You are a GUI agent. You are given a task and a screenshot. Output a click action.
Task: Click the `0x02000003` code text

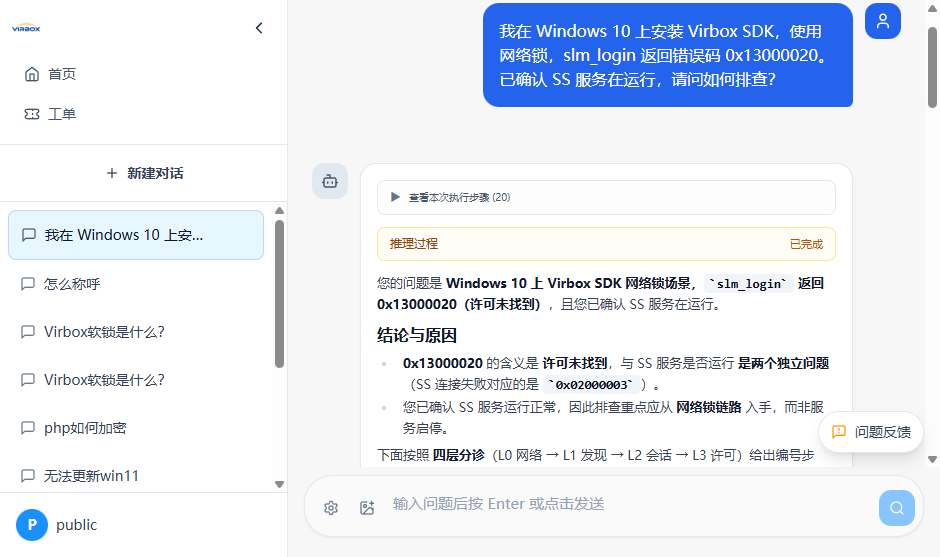(590, 385)
